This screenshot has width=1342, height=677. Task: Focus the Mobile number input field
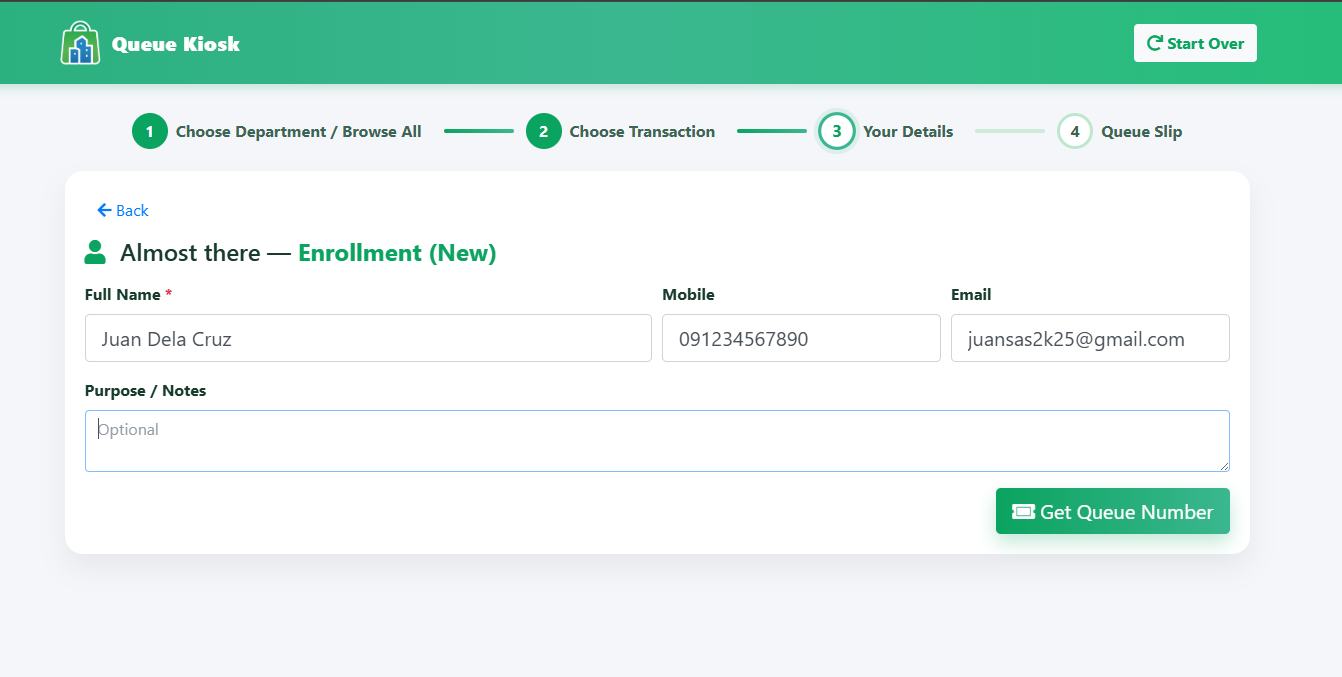tap(801, 338)
